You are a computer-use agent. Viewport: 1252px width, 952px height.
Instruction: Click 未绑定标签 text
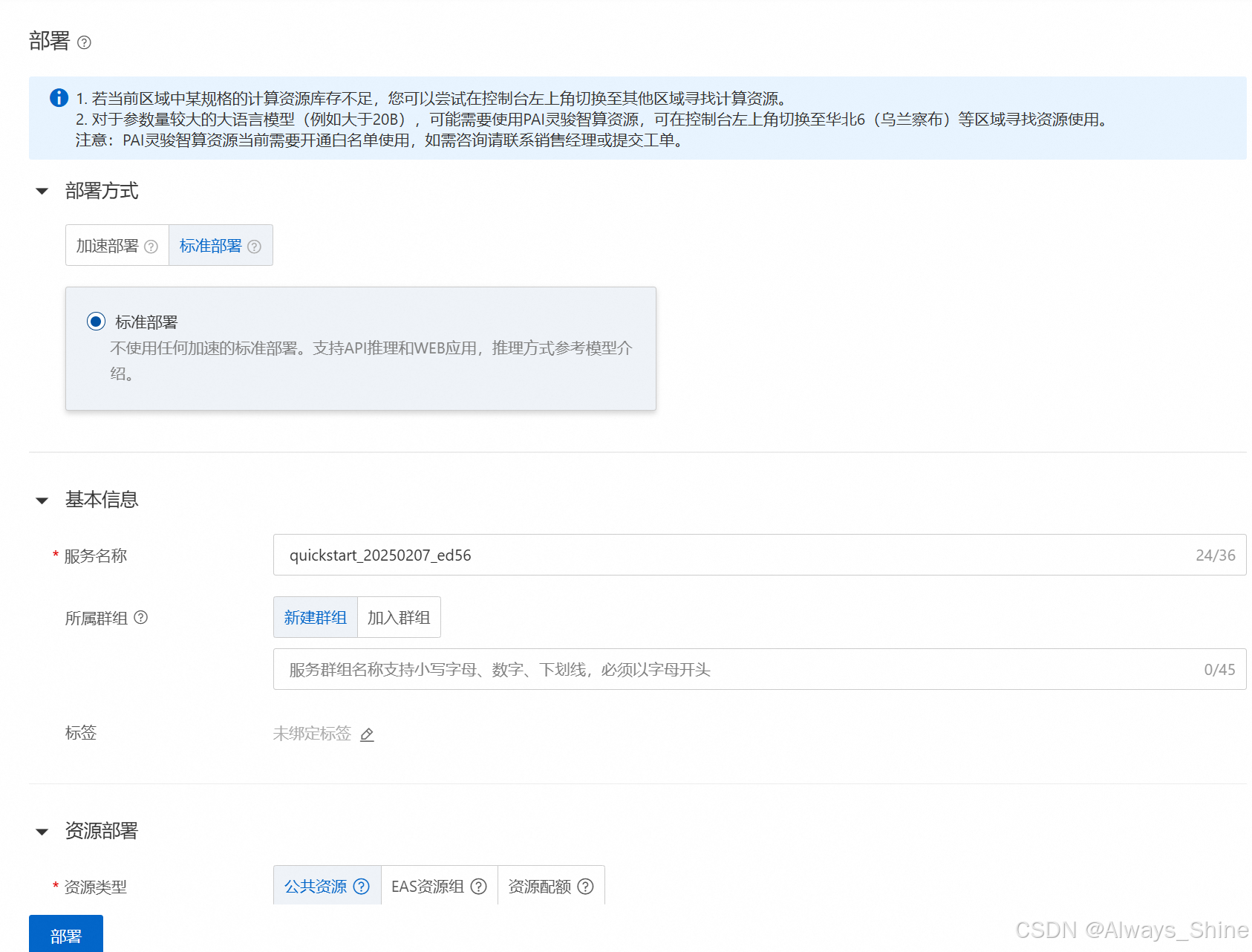[312, 734]
